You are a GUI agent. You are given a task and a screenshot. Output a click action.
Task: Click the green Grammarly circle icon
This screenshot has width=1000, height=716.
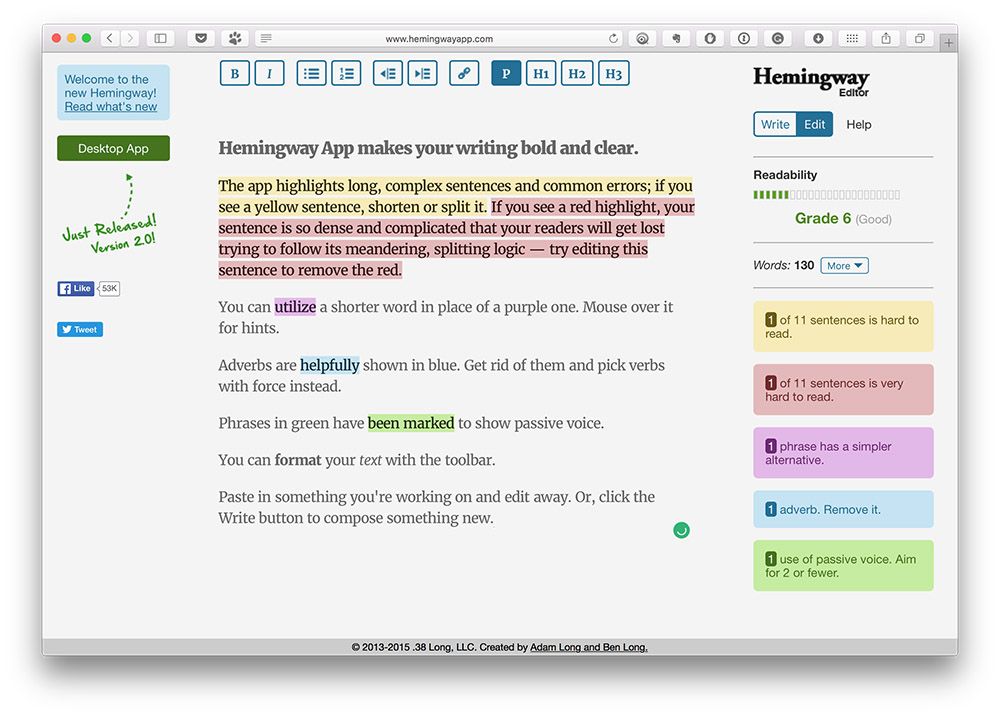[681, 530]
